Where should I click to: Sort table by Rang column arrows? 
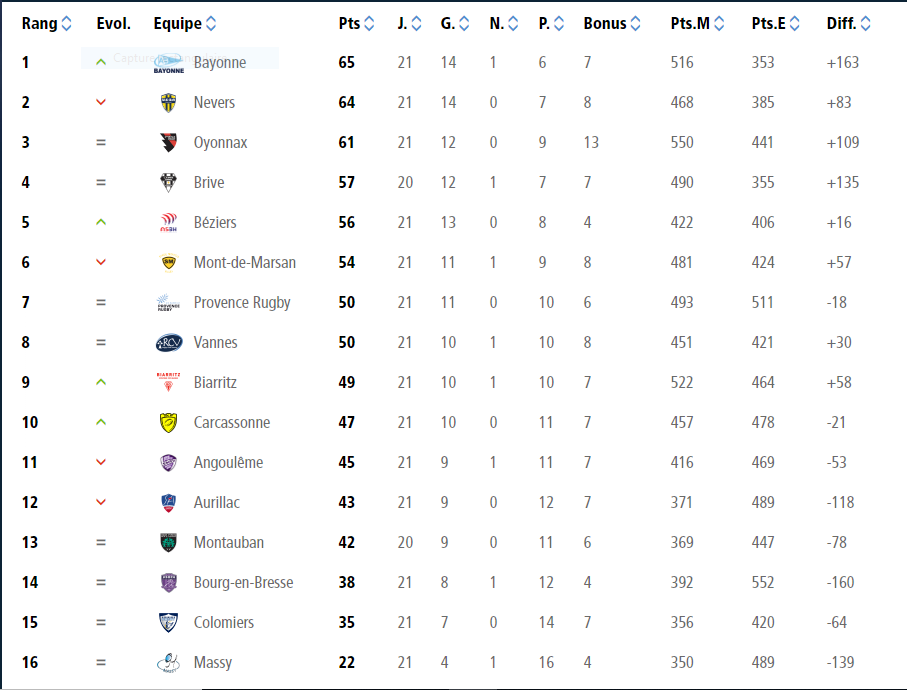[67, 24]
